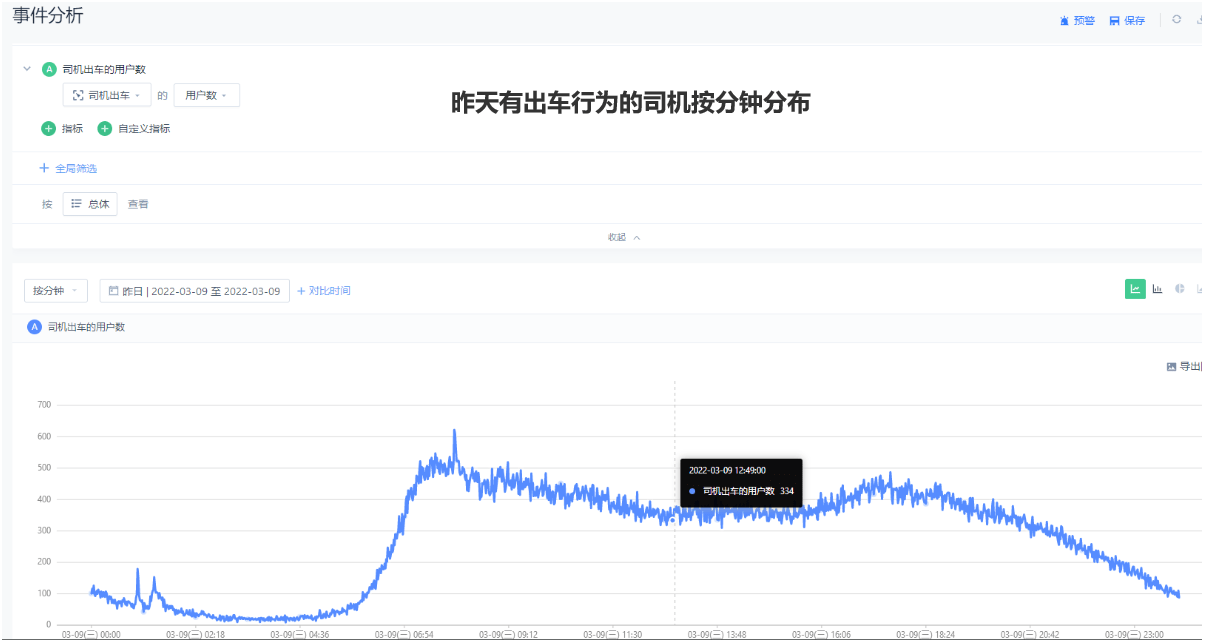Click the 保存 save icon

(1115, 21)
